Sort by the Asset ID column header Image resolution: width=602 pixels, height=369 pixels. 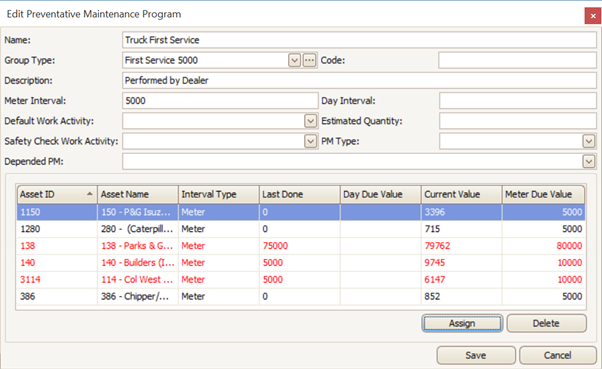[57, 194]
